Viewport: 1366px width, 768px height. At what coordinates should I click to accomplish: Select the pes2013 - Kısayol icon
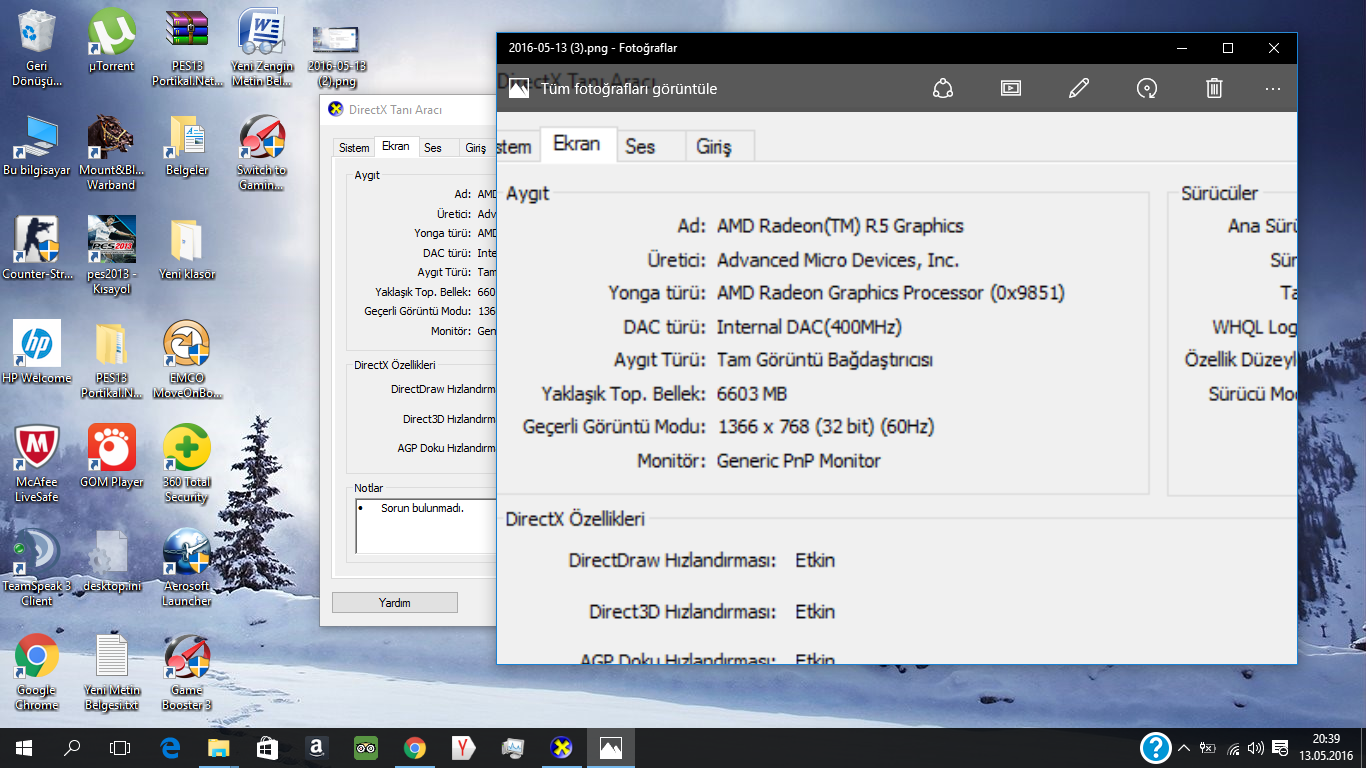pos(112,255)
